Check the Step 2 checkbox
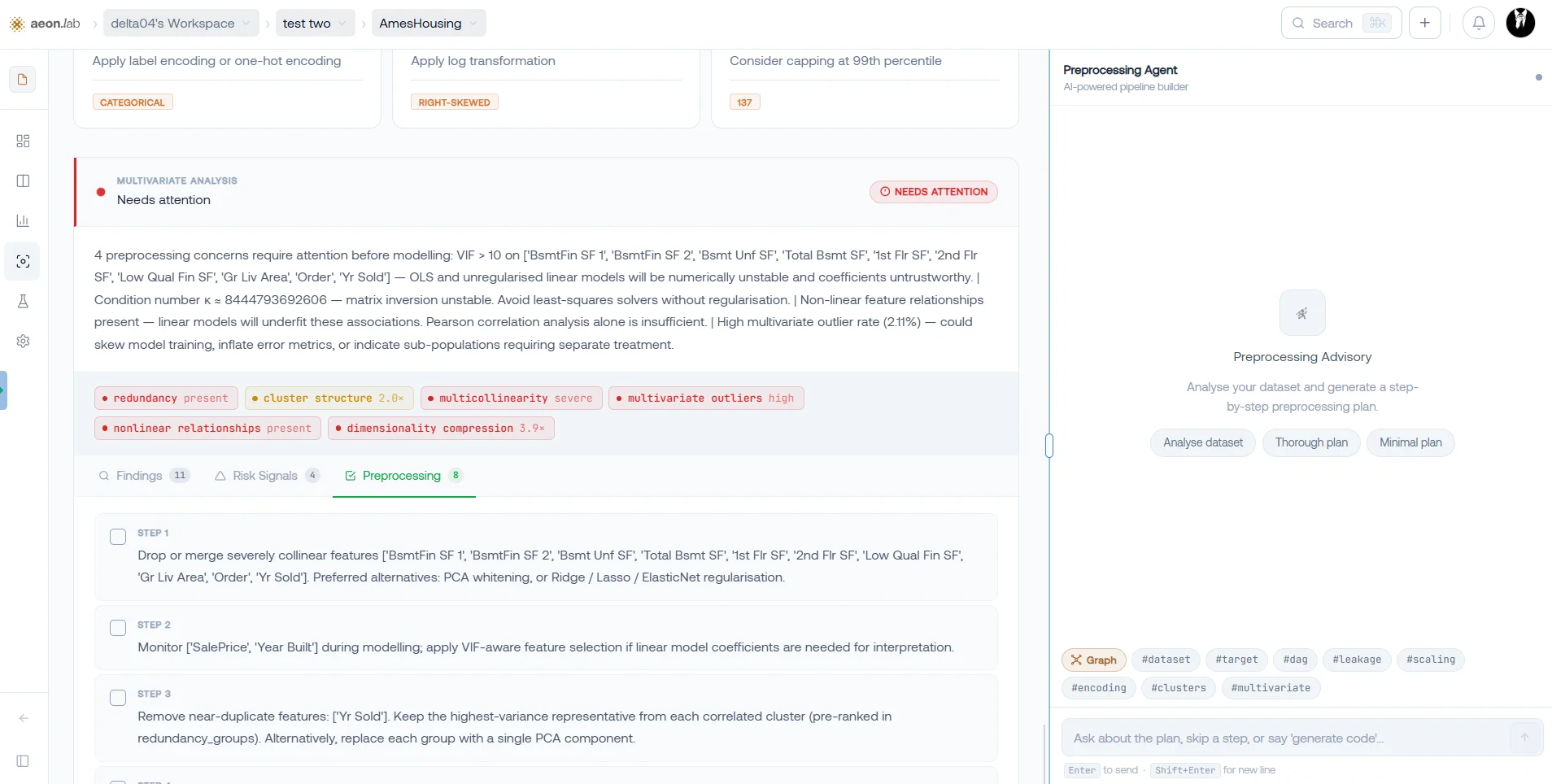This screenshot has height=784, width=1552. point(118,628)
